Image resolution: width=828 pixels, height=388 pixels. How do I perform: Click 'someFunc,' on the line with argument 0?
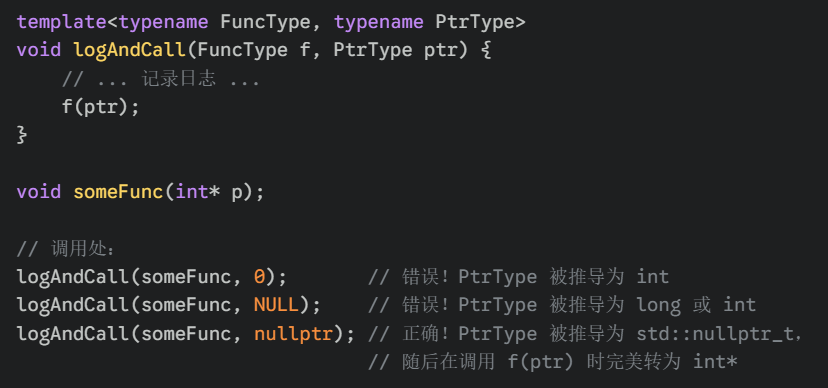192,277
